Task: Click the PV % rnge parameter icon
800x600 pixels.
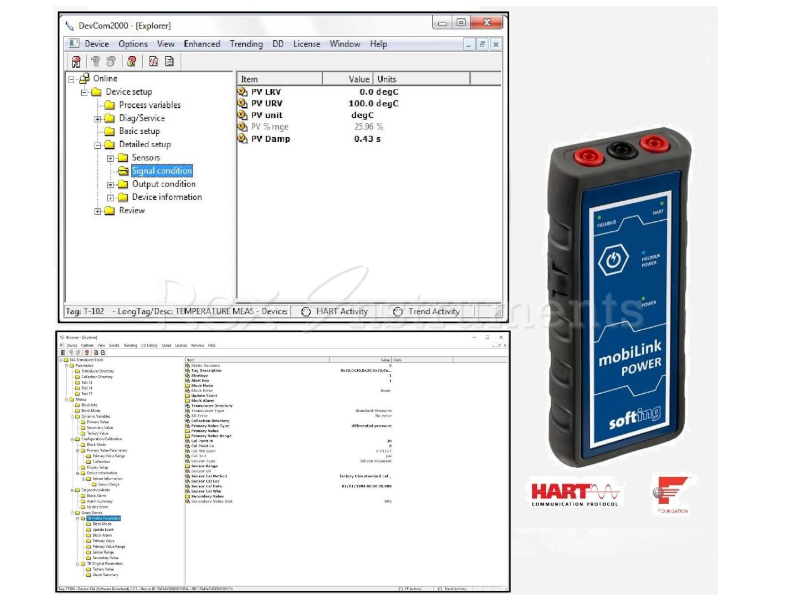Action: pos(242,127)
